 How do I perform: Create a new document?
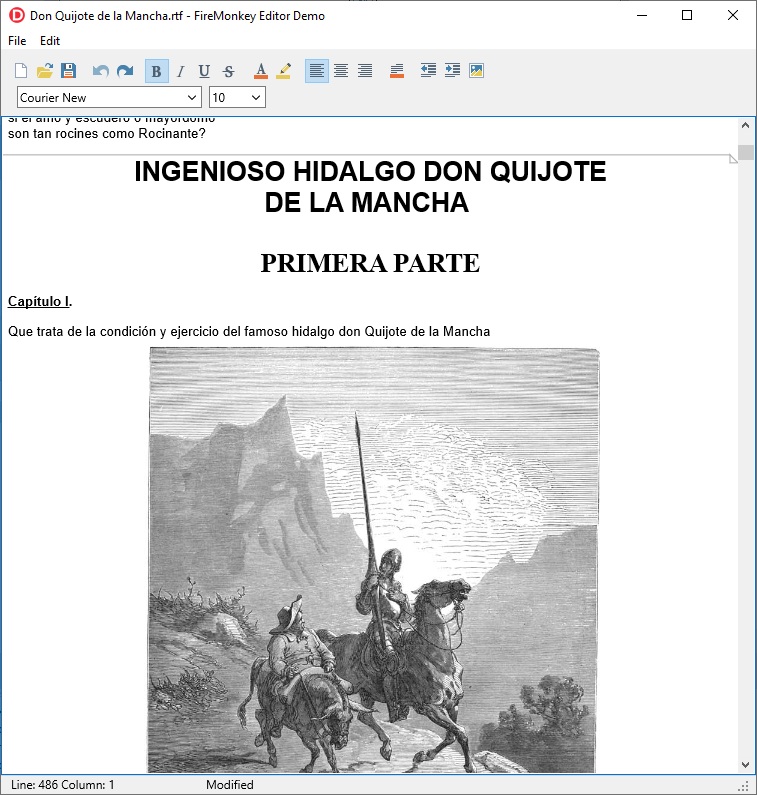tap(21, 70)
